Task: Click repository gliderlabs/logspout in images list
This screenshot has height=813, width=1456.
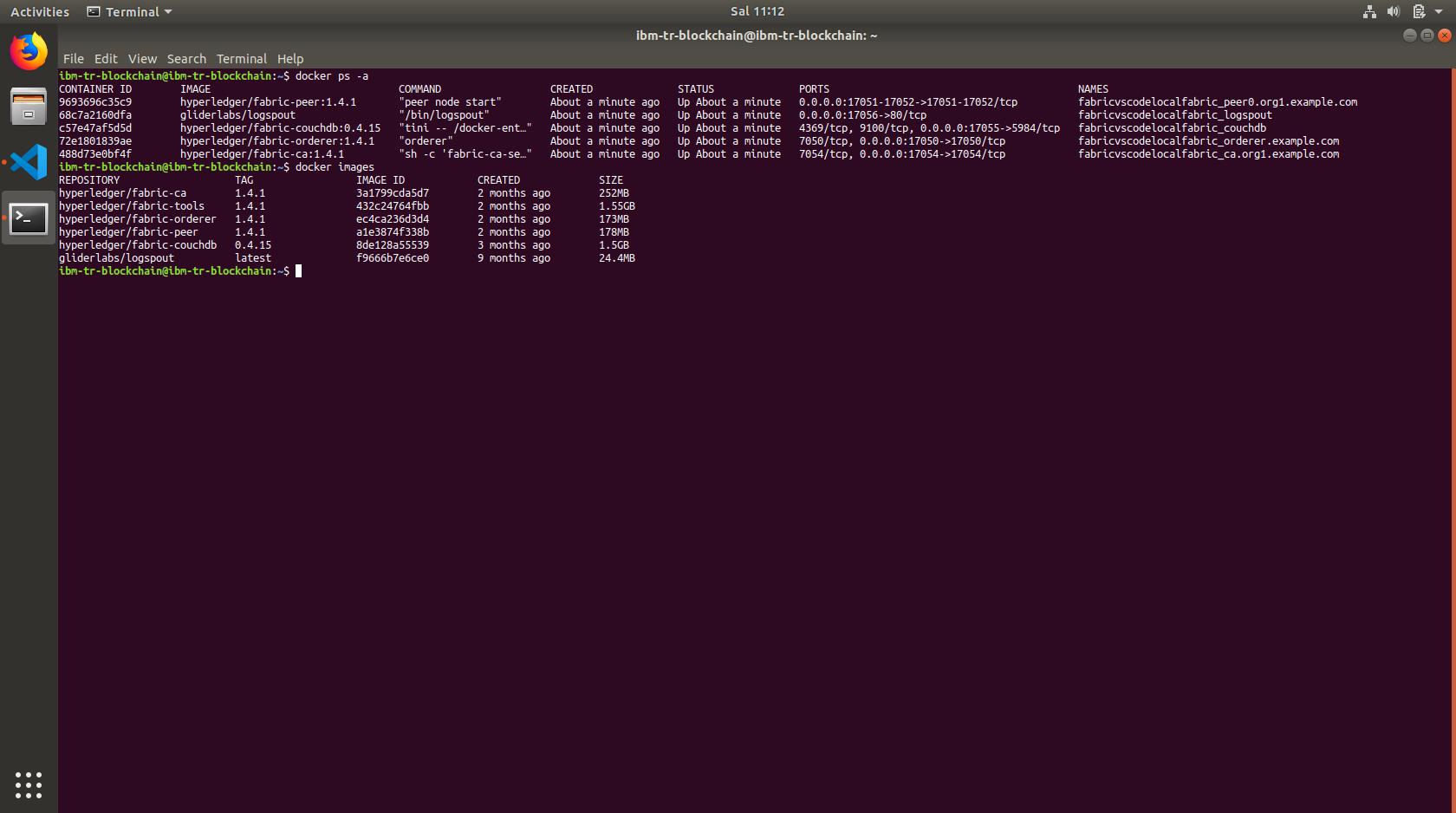Action: coord(116,258)
